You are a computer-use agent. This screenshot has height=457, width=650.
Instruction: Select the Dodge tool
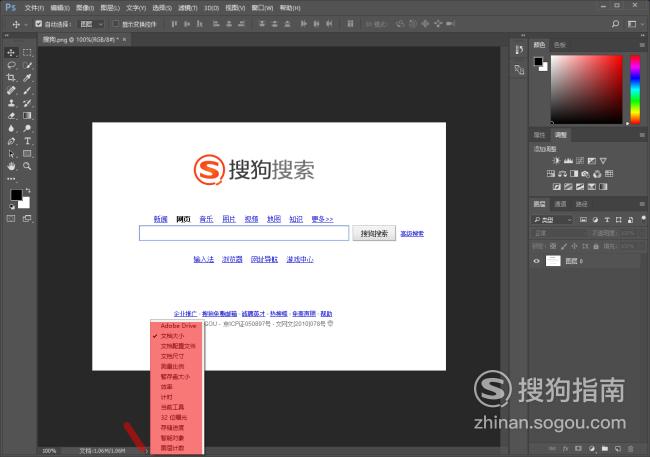(x=27, y=128)
